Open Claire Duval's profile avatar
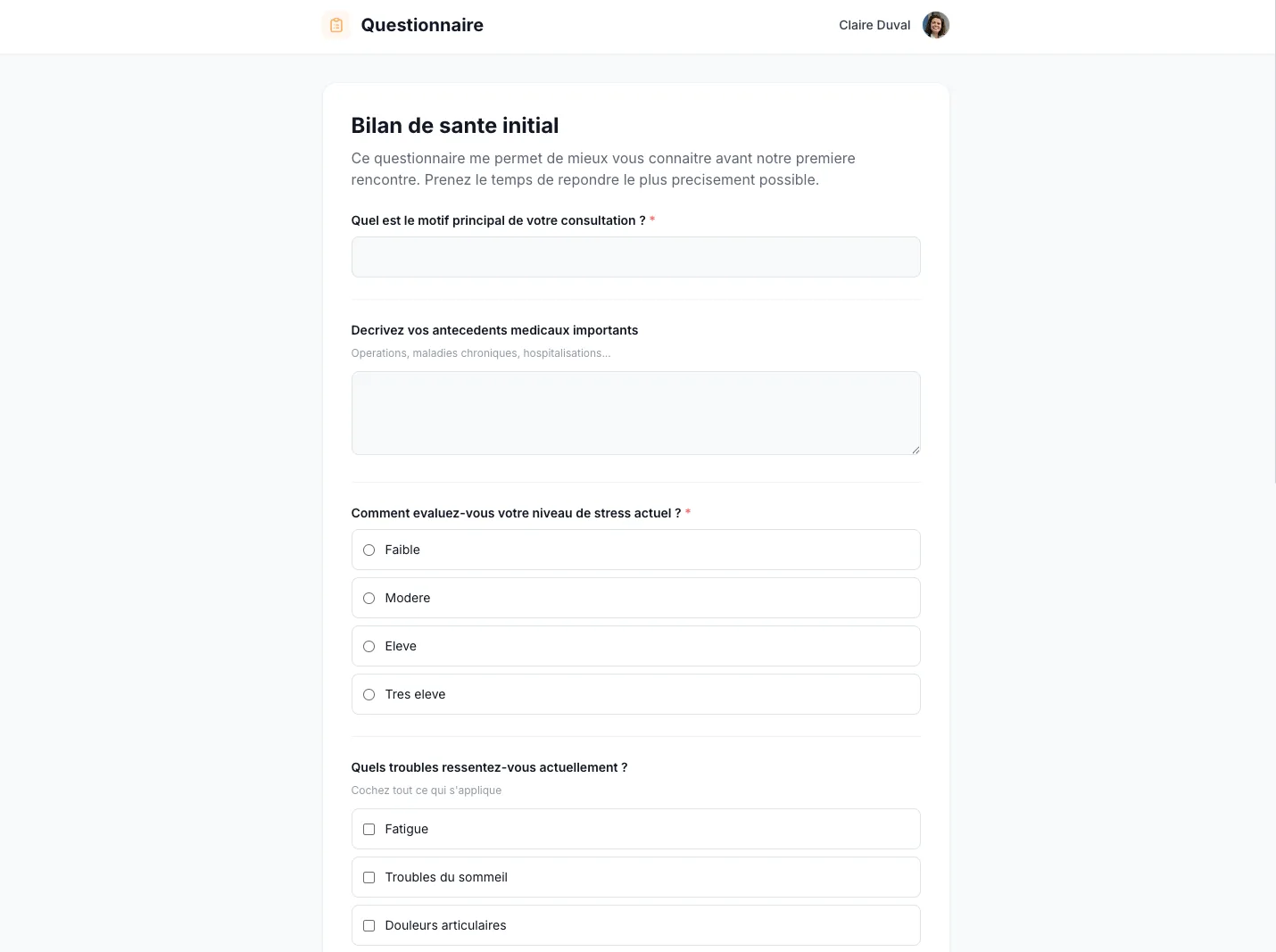Image resolution: width=1276 pixels, height=952 pixels. coord(935,25)
